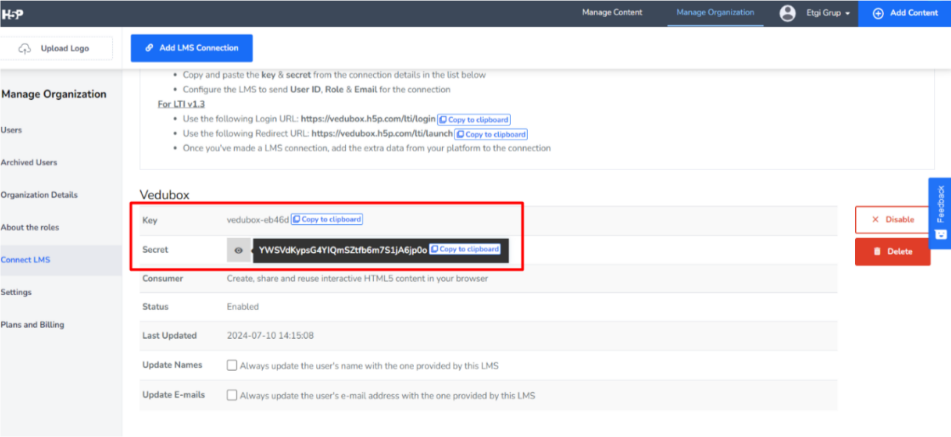
Task: Copy the Secret to clipboard
Action: [x=465, y=249]
